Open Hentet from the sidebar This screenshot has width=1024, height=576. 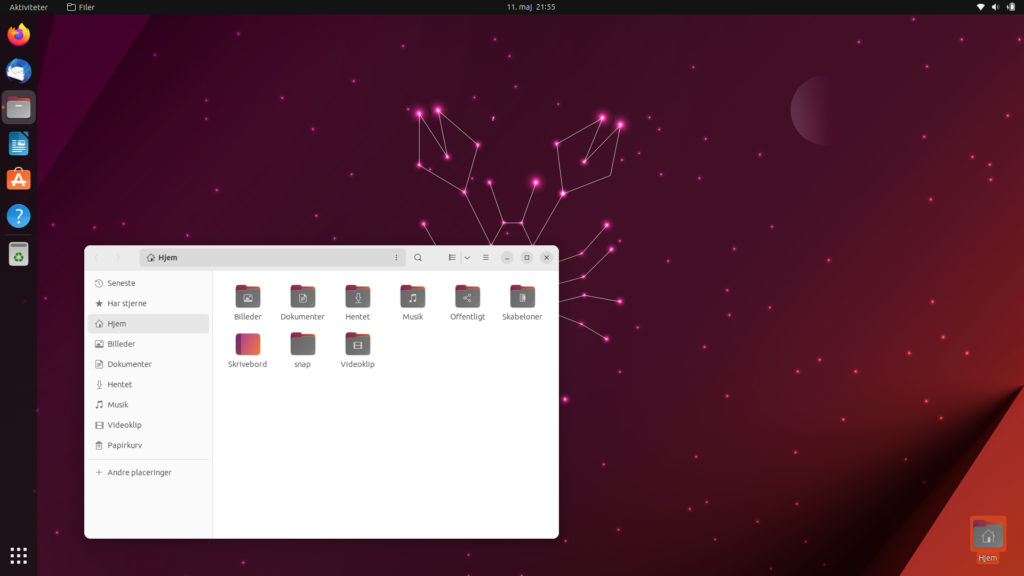pyautogui.click(x=148, y=384)
